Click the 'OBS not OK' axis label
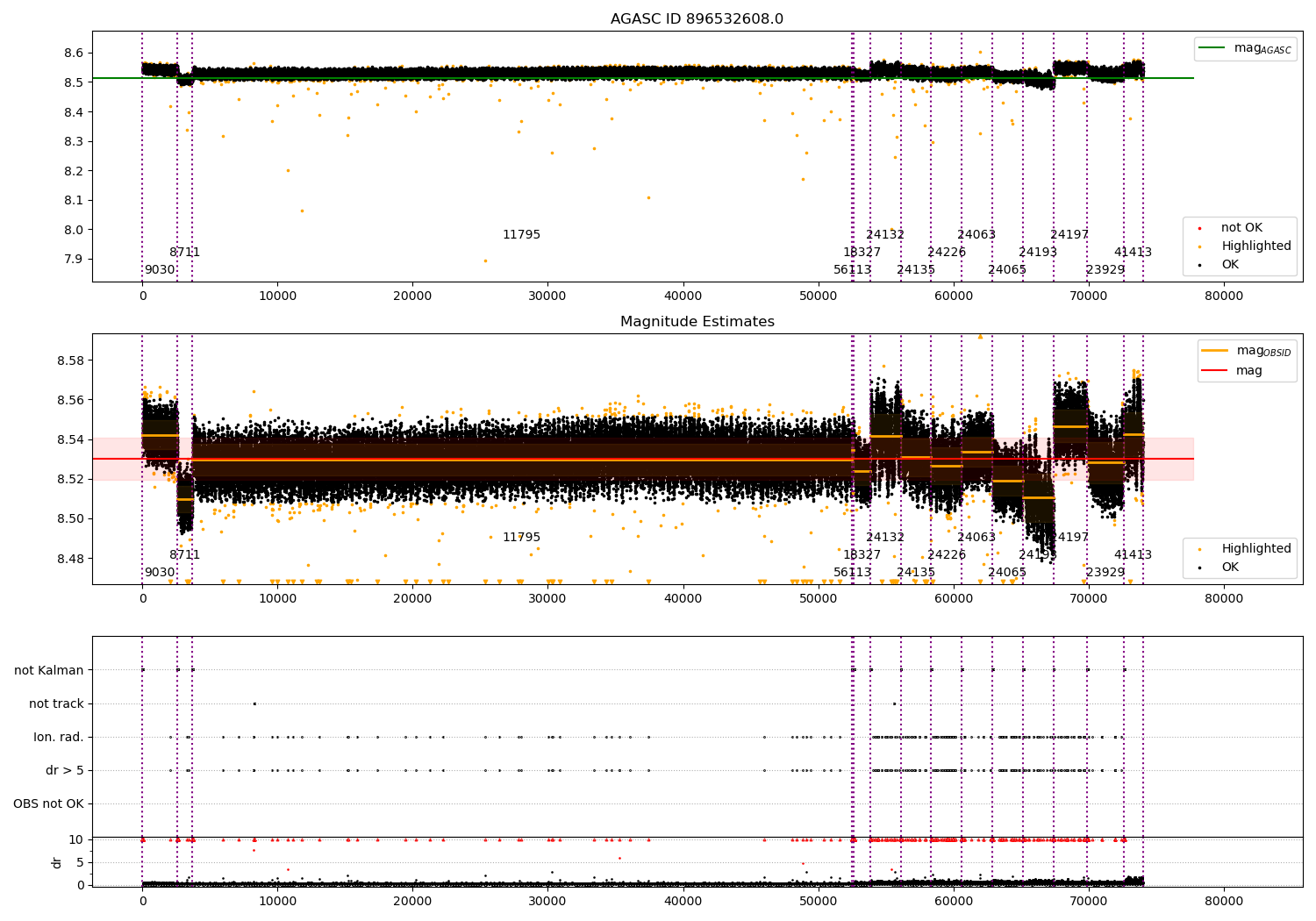Screen dimensions: 1316x921 (49, 804)
